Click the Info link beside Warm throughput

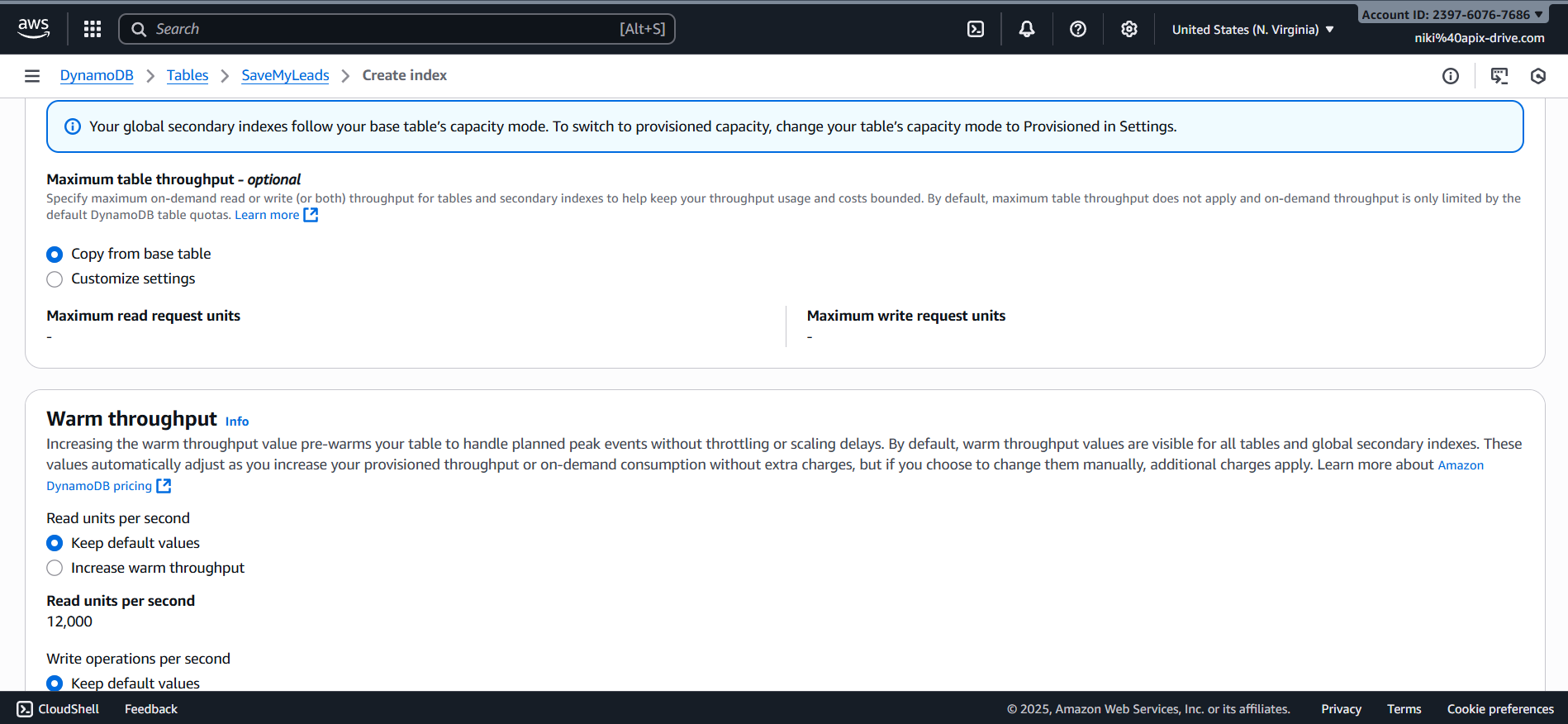pos(237,422)
